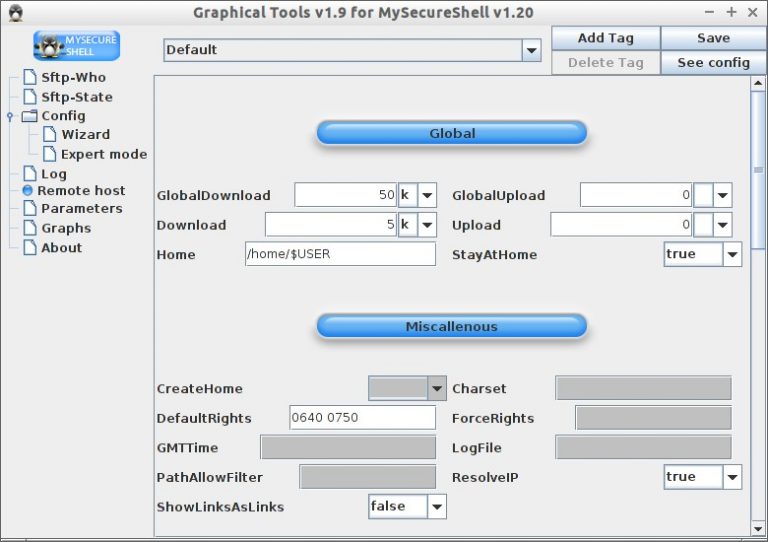This screenshot has width=768, height=542.
Task: Select Expert mode under Config
Action: tap(104, 154)
